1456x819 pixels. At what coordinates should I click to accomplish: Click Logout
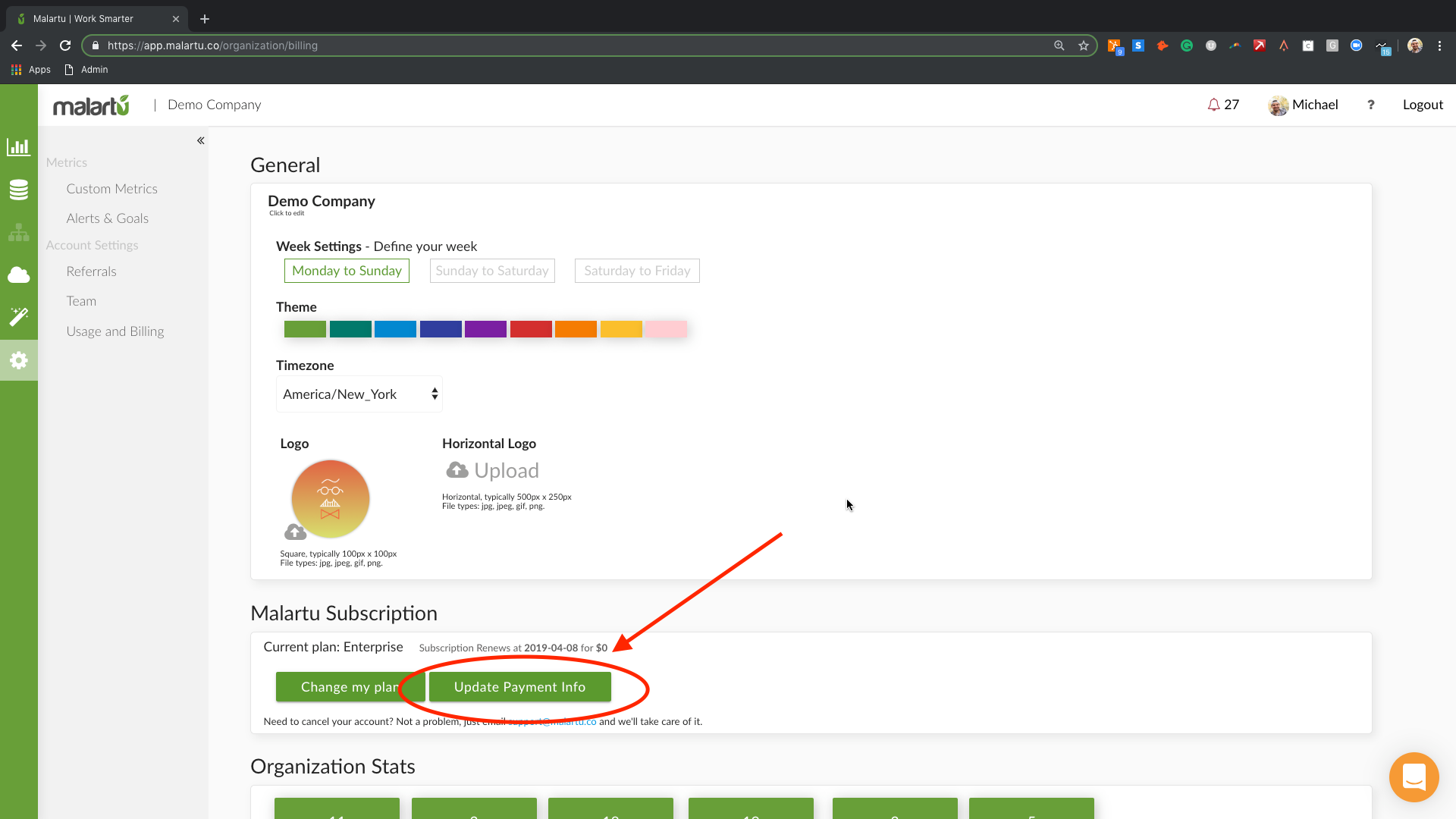tap(1423, 105)
